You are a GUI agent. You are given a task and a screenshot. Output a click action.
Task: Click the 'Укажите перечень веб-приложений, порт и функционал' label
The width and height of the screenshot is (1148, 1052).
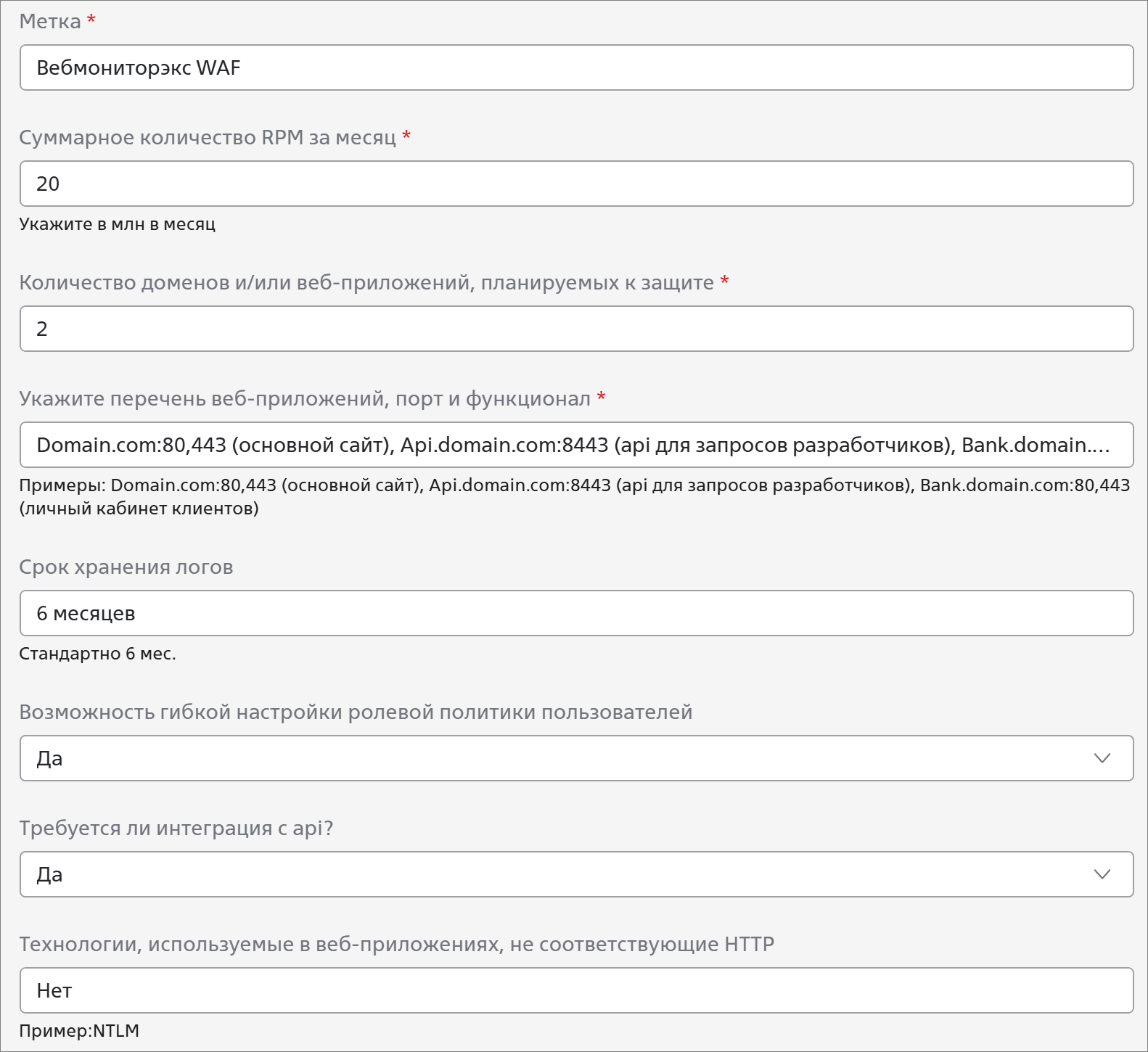pyautogui.click(x=305, y=399)
